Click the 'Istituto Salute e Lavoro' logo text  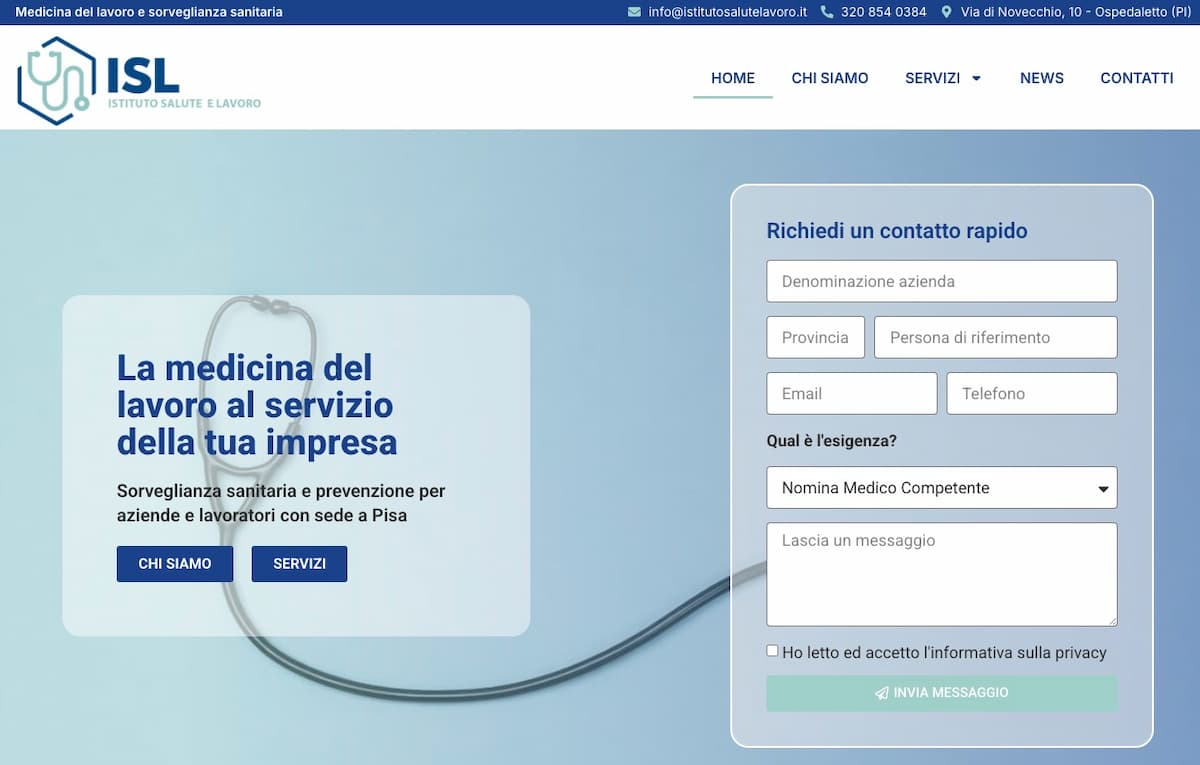coord(184,103)
